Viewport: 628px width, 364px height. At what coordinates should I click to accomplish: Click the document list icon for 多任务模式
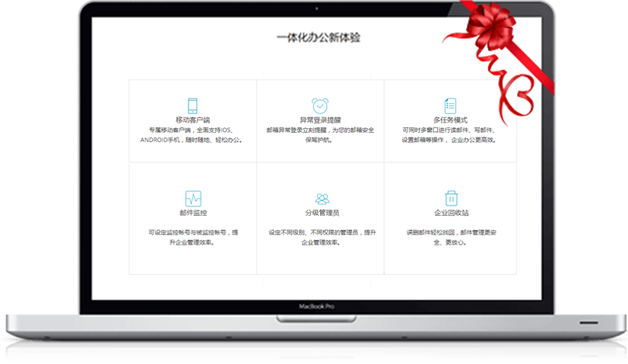pos(451,106)
